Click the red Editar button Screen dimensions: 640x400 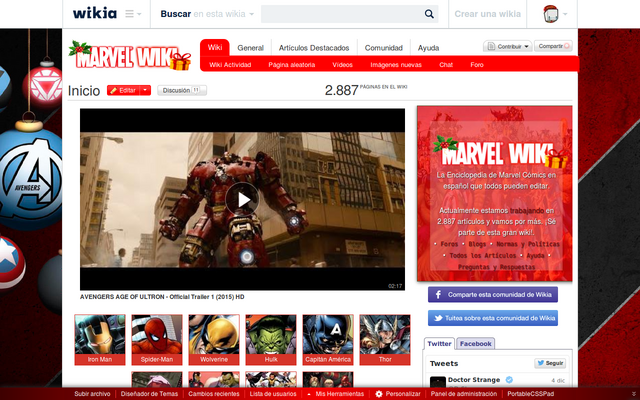[123, 90]
